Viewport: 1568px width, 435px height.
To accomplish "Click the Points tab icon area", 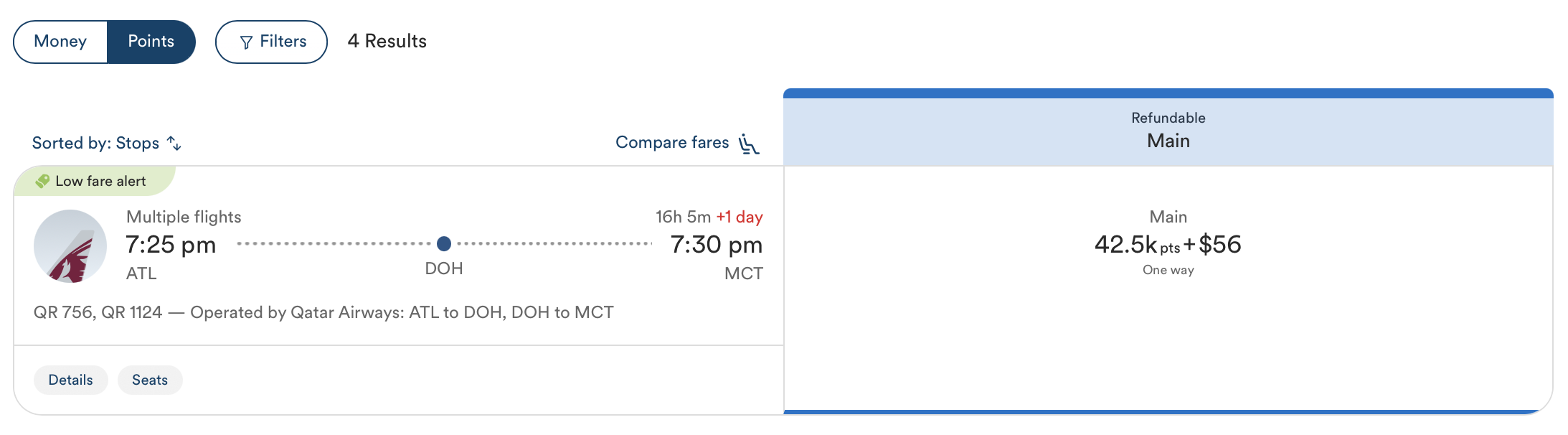I will 151,41.
